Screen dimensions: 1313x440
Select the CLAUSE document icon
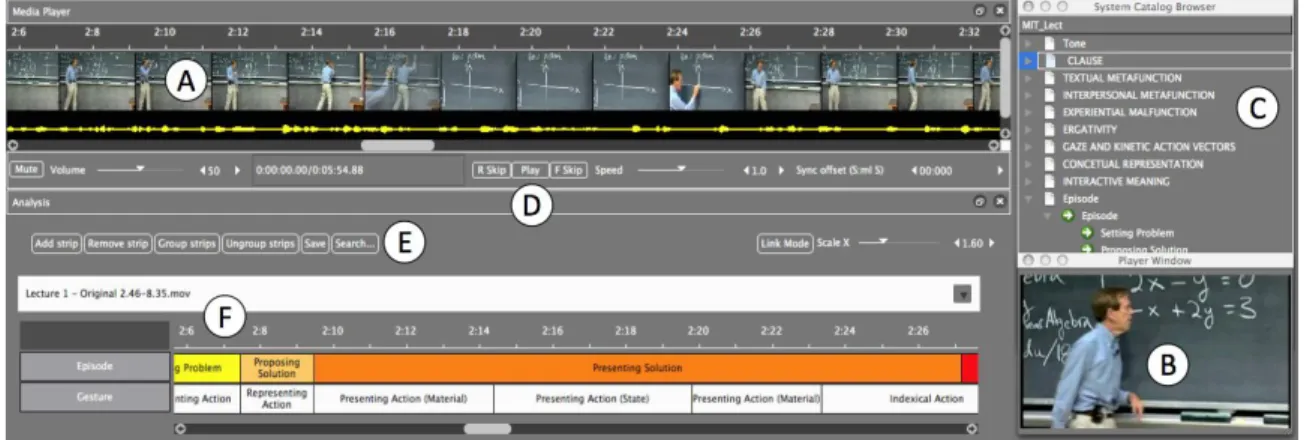(x=1050, y=61)
